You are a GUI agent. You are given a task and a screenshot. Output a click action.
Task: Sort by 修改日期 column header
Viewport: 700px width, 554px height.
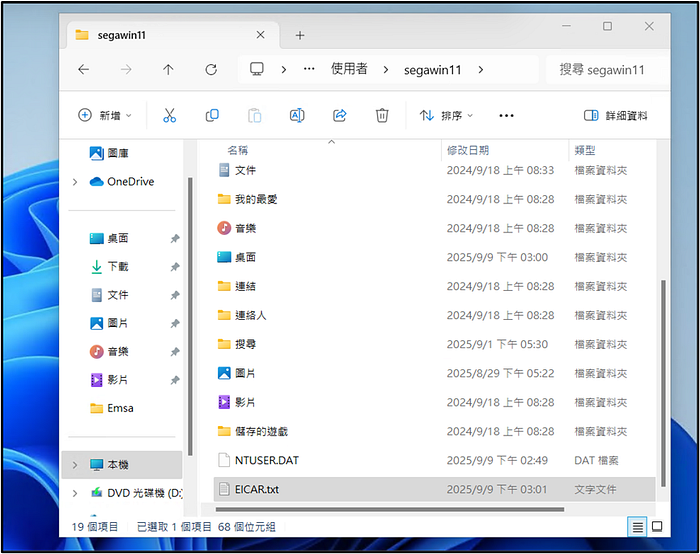[468, 150]
